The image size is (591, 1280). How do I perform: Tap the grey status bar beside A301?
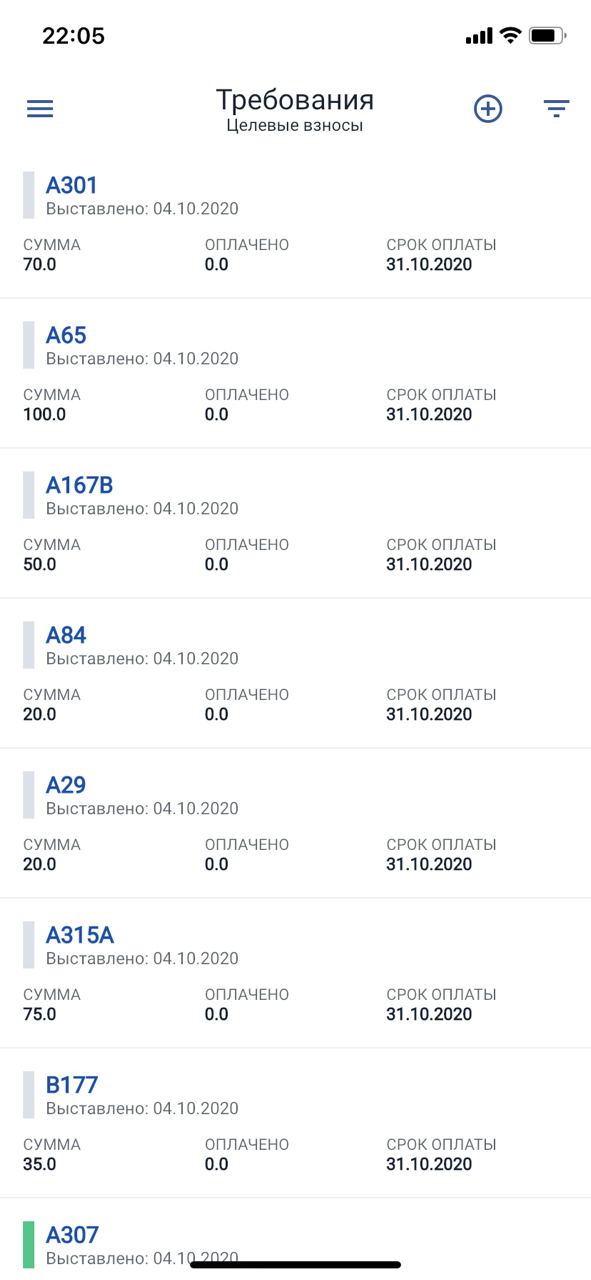pos(29,194)
